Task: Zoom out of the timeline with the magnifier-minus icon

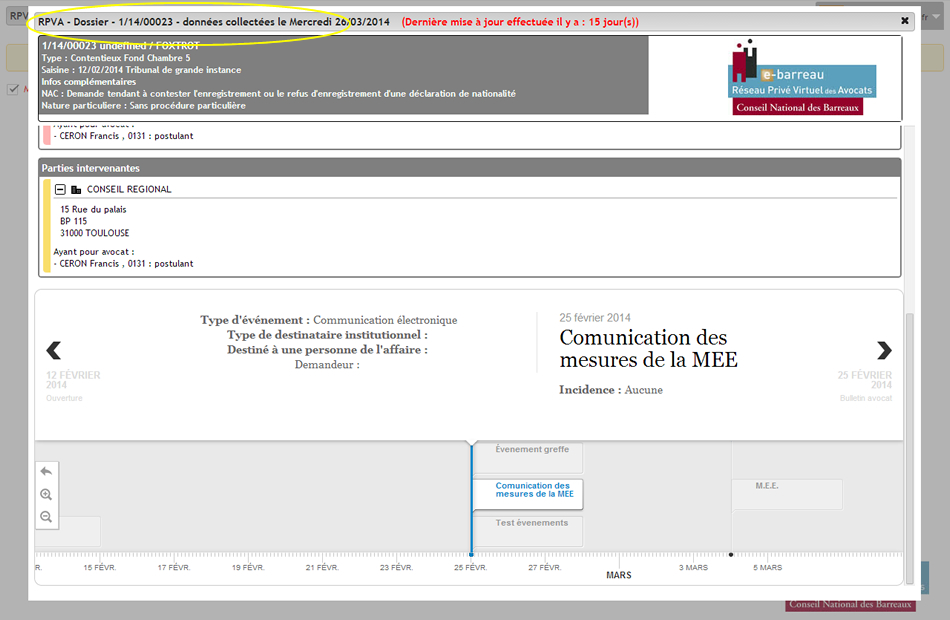Action: pos(46,516)
